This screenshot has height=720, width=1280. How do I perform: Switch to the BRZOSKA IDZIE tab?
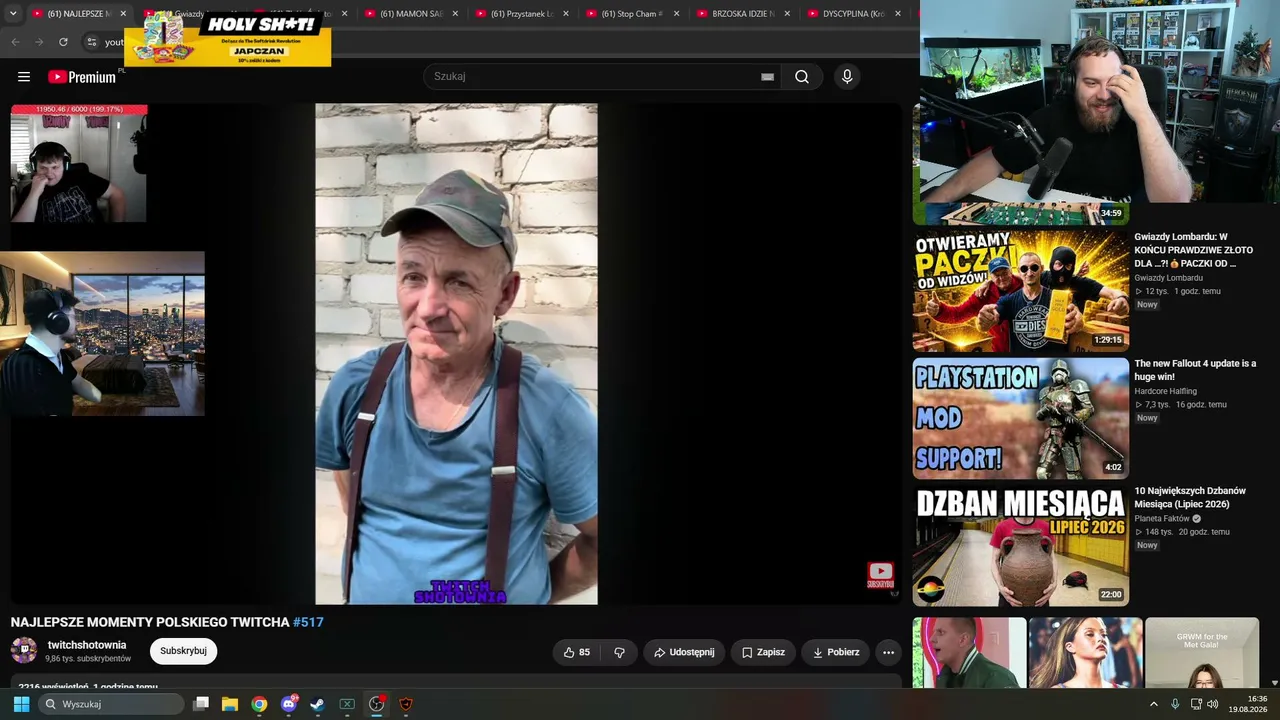pos(743,14)
